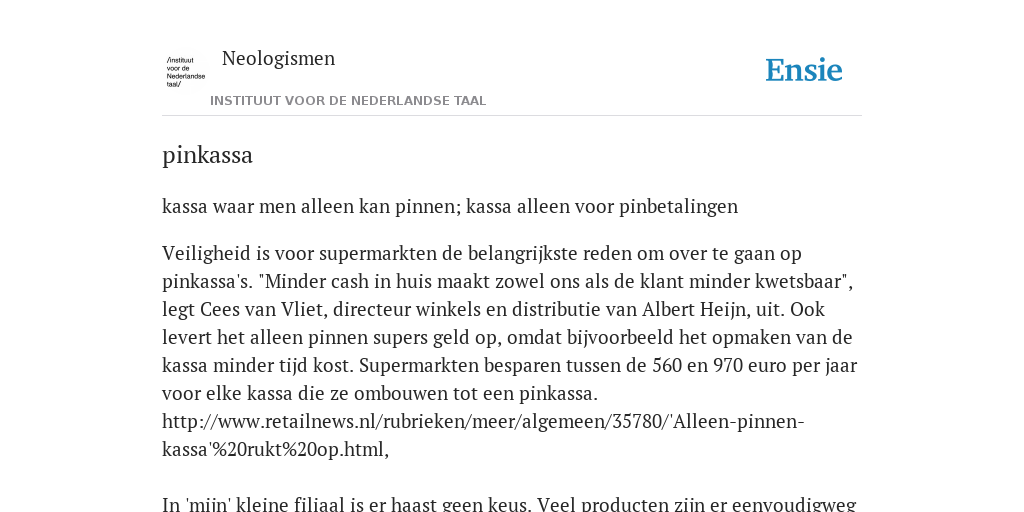Click the word pinkassa's in the paragraph
The width and height of the screenshot is (1024, 512).
pyautogui.click(x=207, y=281)
